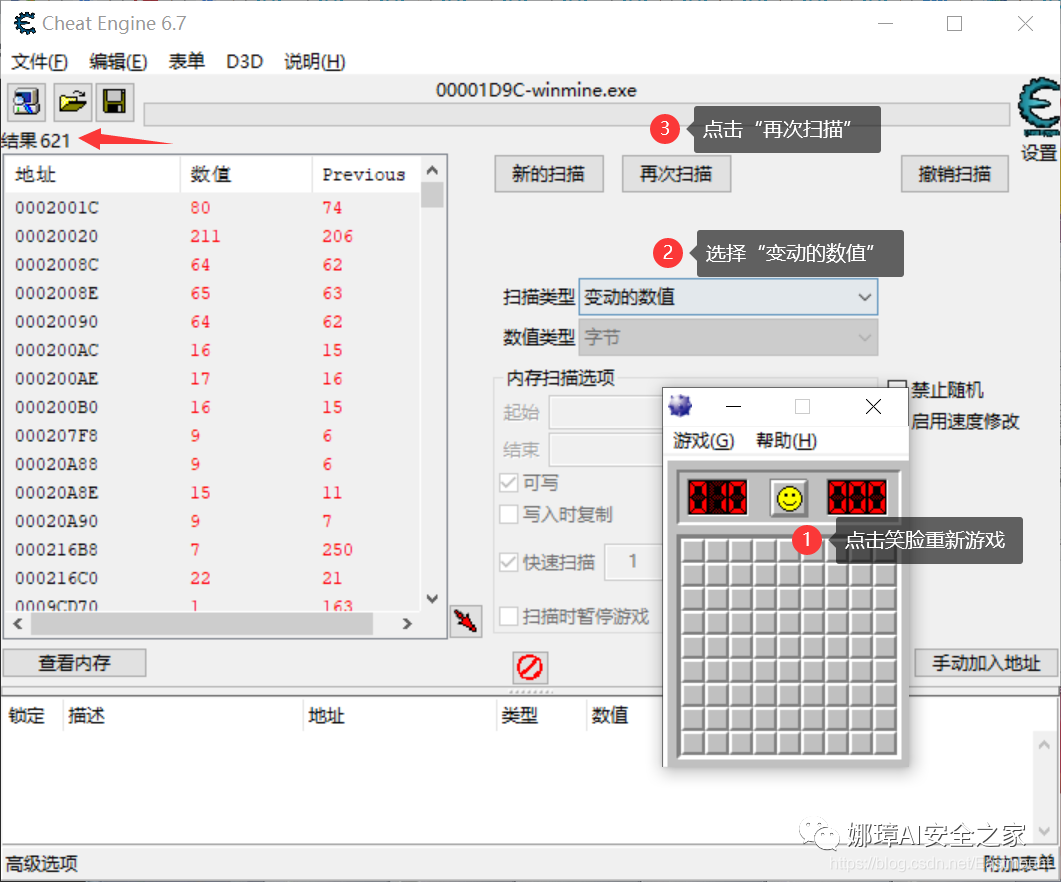
Task: Click the 再次扫描 button
Action: (x=677, y=174)
